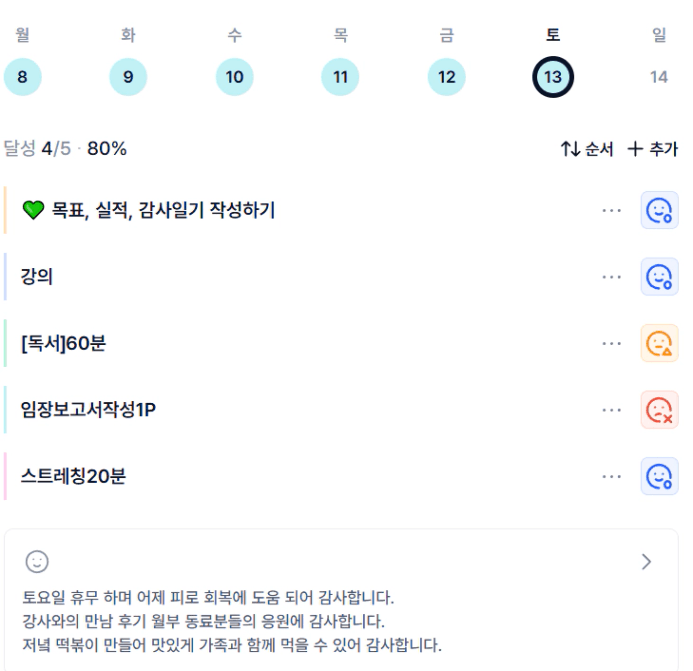Open the three-dot menu for 목표, 실적, 감사일기 작성하기
This screenshot has height=671, width=693.
tap(612, 210)
